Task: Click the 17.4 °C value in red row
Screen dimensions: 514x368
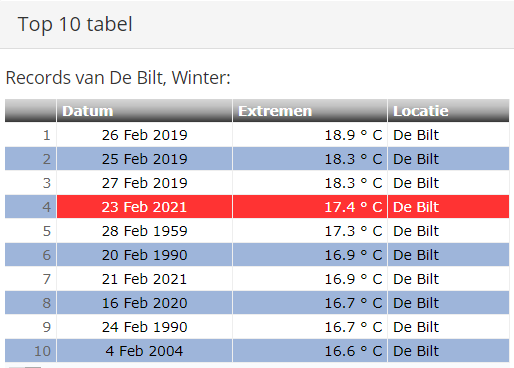Action: (x=353, y=207)
